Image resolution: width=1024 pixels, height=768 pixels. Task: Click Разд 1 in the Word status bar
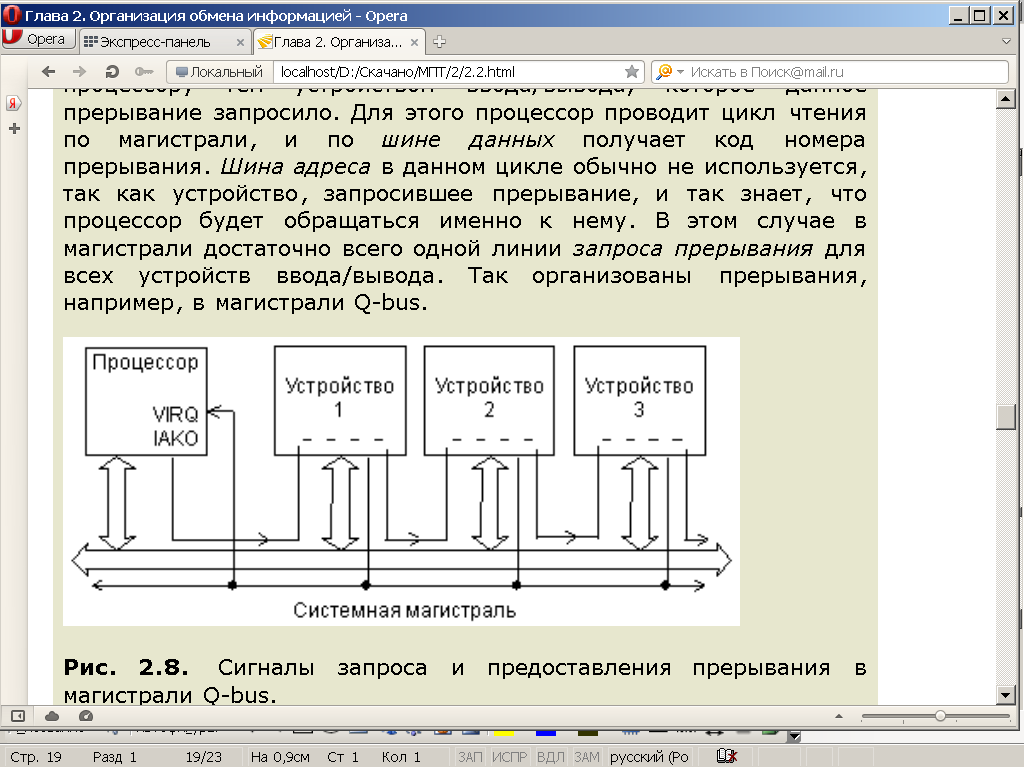[114, 757]
